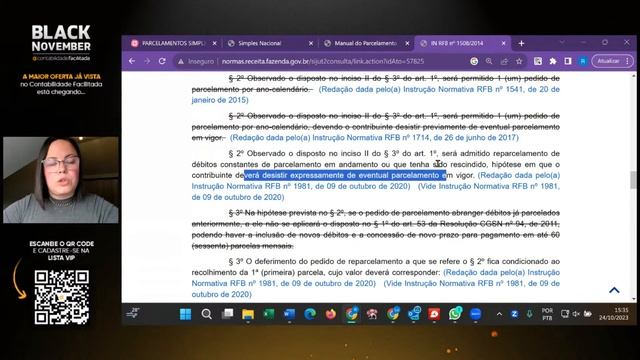Close the Simples Nacional tab
This screenshot has height=360, width=640.
coord(311,43)
